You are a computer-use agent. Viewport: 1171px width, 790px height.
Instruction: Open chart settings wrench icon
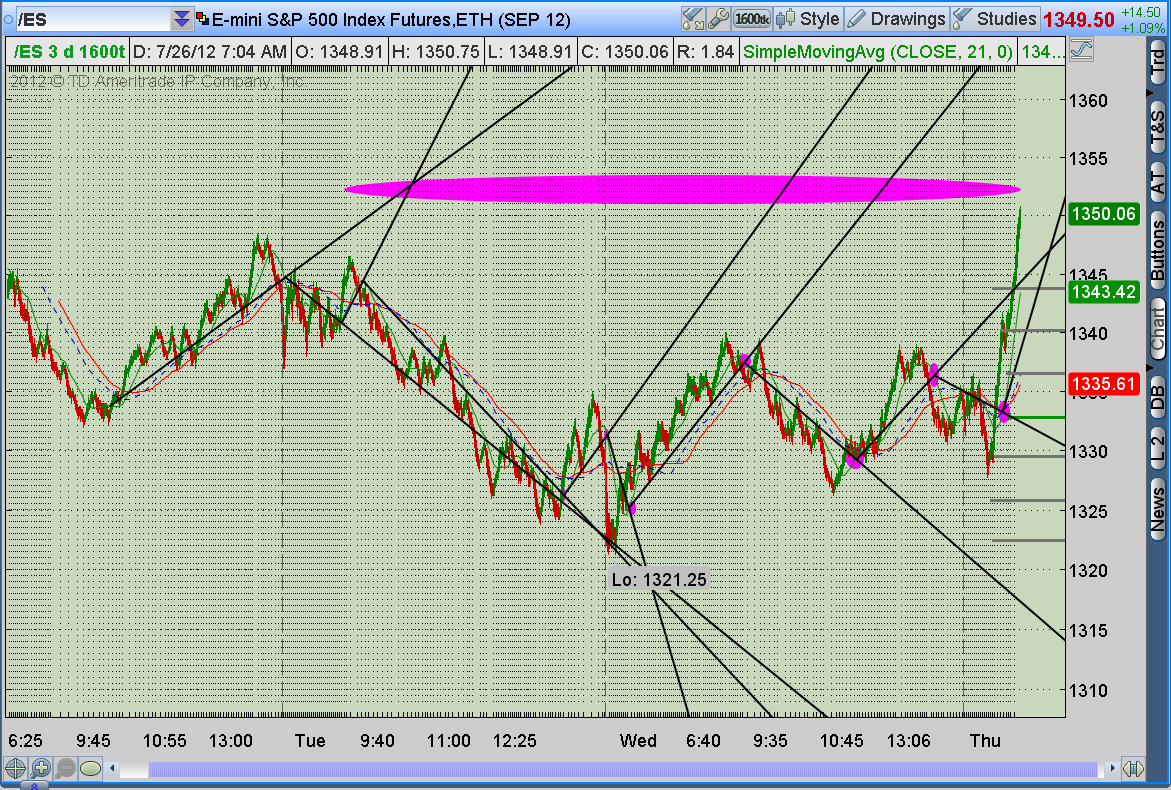tap(718, 19)
